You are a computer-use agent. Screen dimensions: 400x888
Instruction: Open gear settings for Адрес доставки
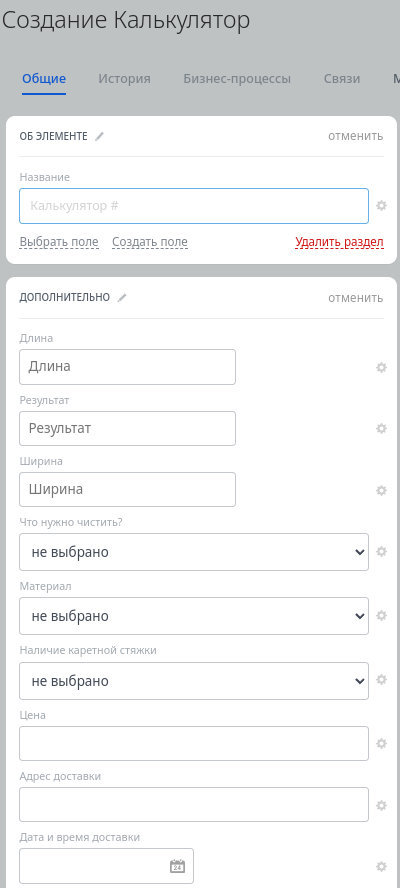[x=381, y=805]
